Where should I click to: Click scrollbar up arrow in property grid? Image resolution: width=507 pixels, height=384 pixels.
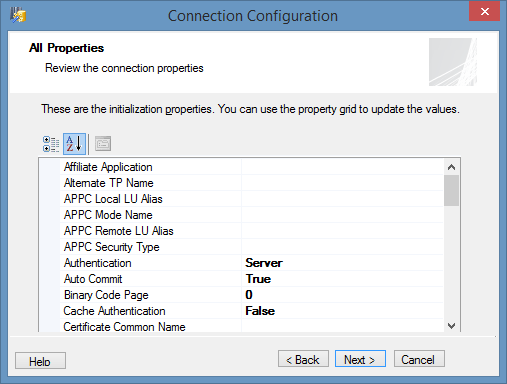coord(452,167)
